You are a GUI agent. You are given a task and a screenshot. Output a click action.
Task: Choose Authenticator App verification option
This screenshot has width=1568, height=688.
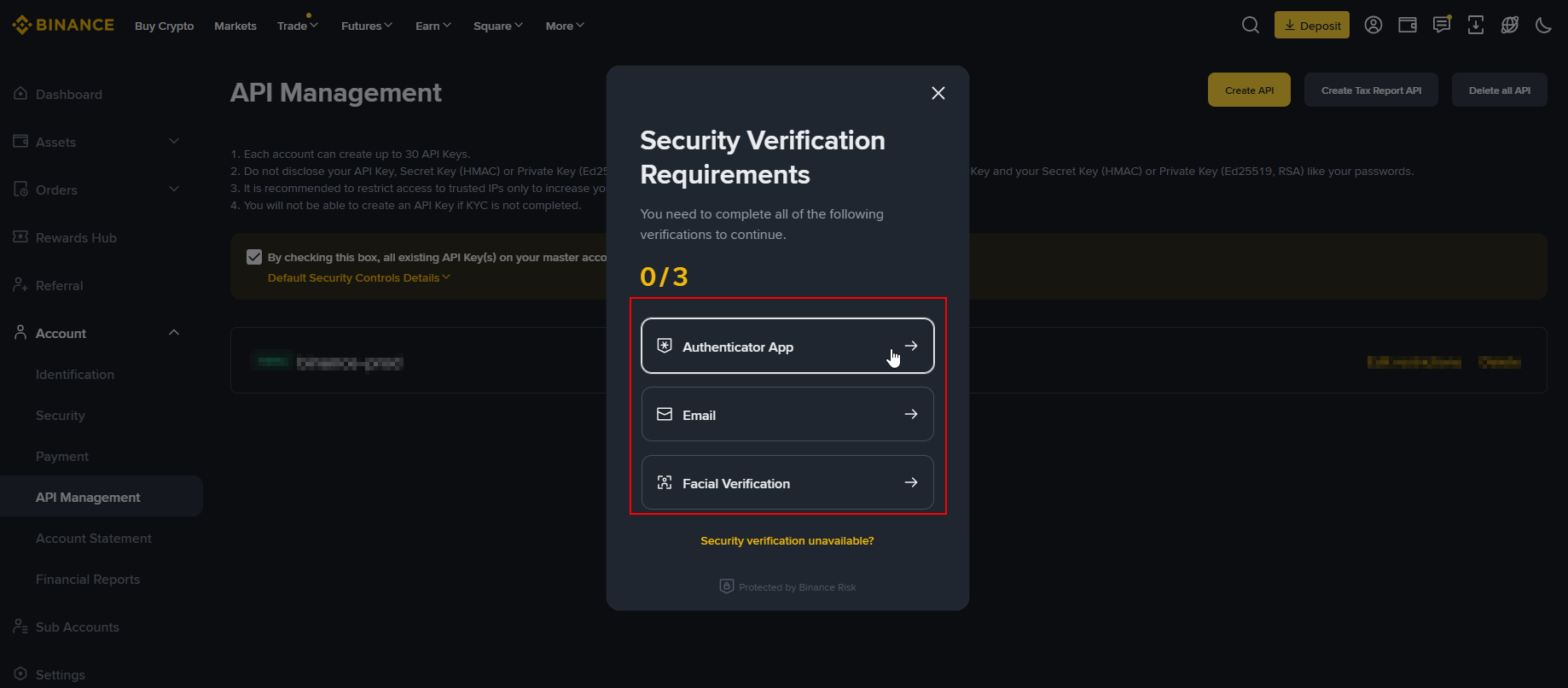(x=787, y=346)
